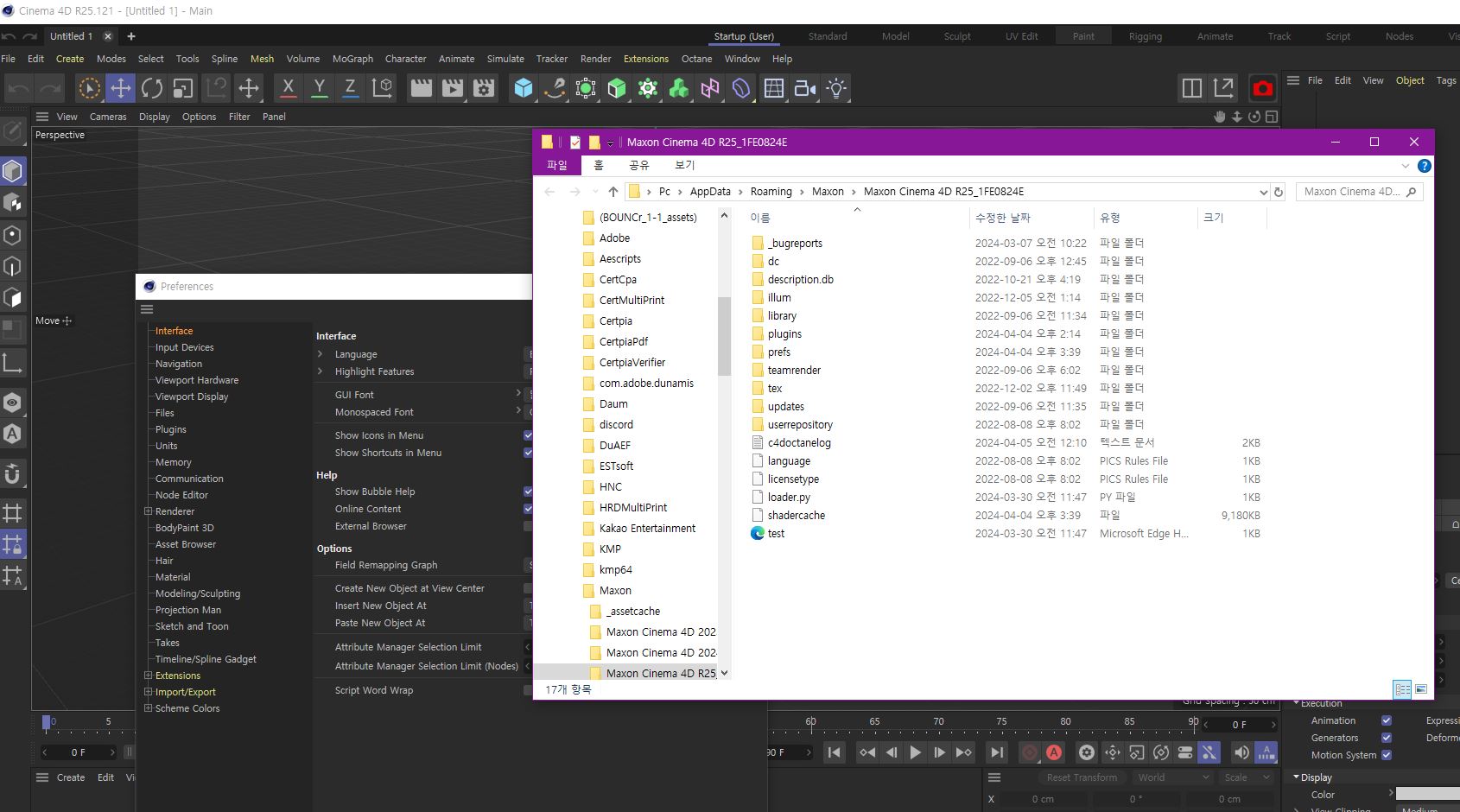Open the 보기 tab in Explorer

(684, 165)
